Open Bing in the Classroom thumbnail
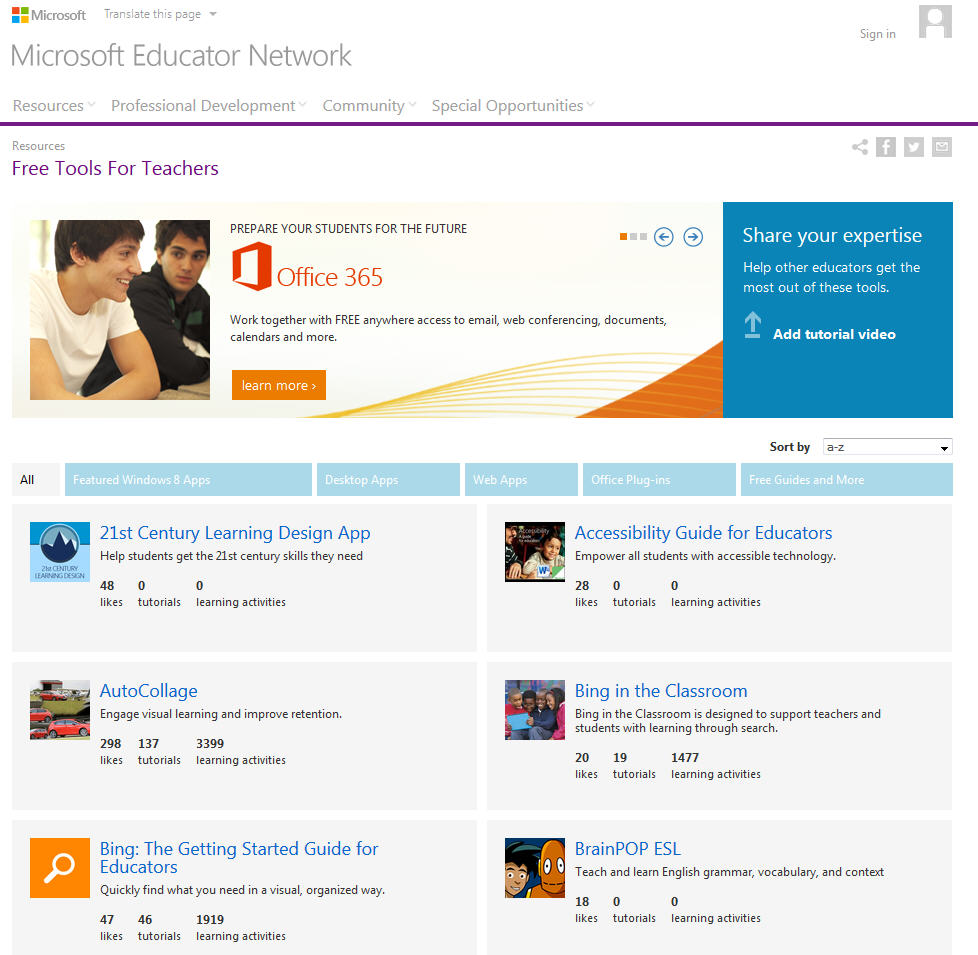Viewport: 978px width, 955px height. pos(535,710)
